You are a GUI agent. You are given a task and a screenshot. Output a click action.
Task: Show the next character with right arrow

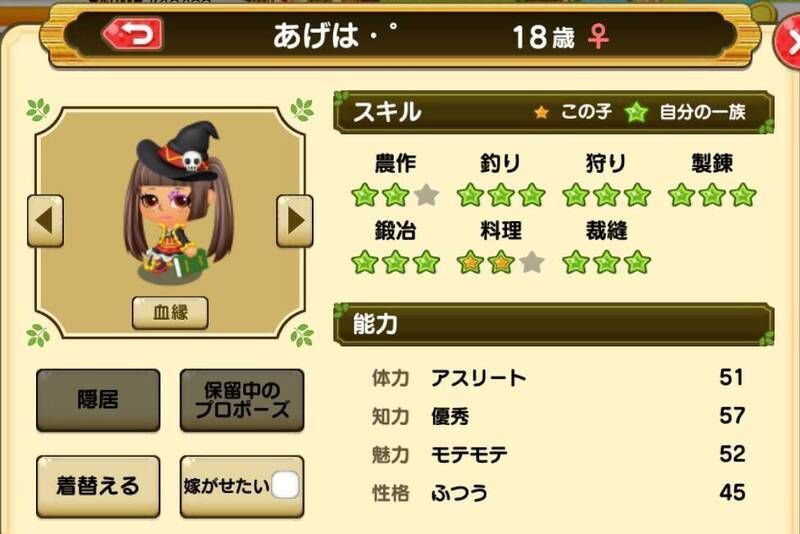pos(294,221)
